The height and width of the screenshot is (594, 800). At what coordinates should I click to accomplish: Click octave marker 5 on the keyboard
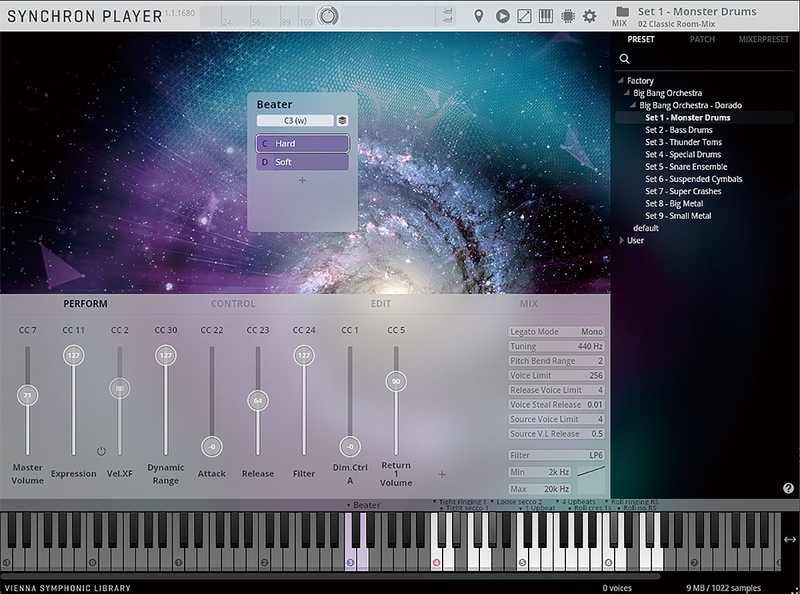coord(522,562)
